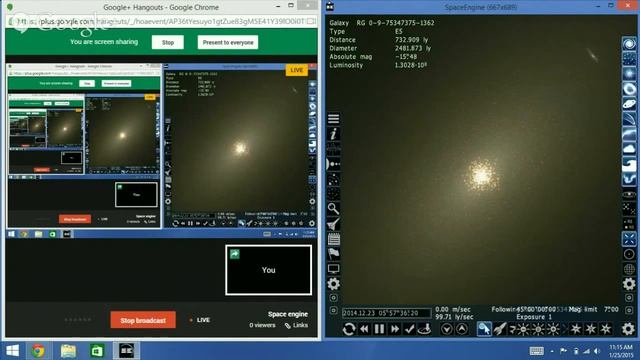
Task: Toggle comets visibility icon
Action: click(x=629, y=119)
